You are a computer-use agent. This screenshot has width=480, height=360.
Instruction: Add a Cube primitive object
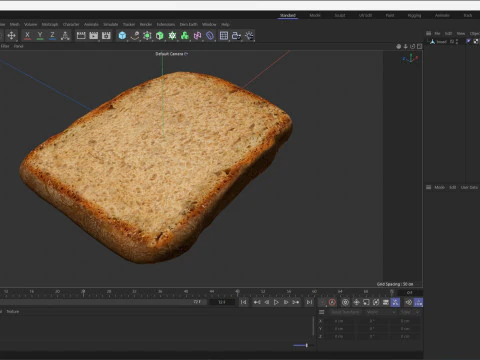(122, 35)
